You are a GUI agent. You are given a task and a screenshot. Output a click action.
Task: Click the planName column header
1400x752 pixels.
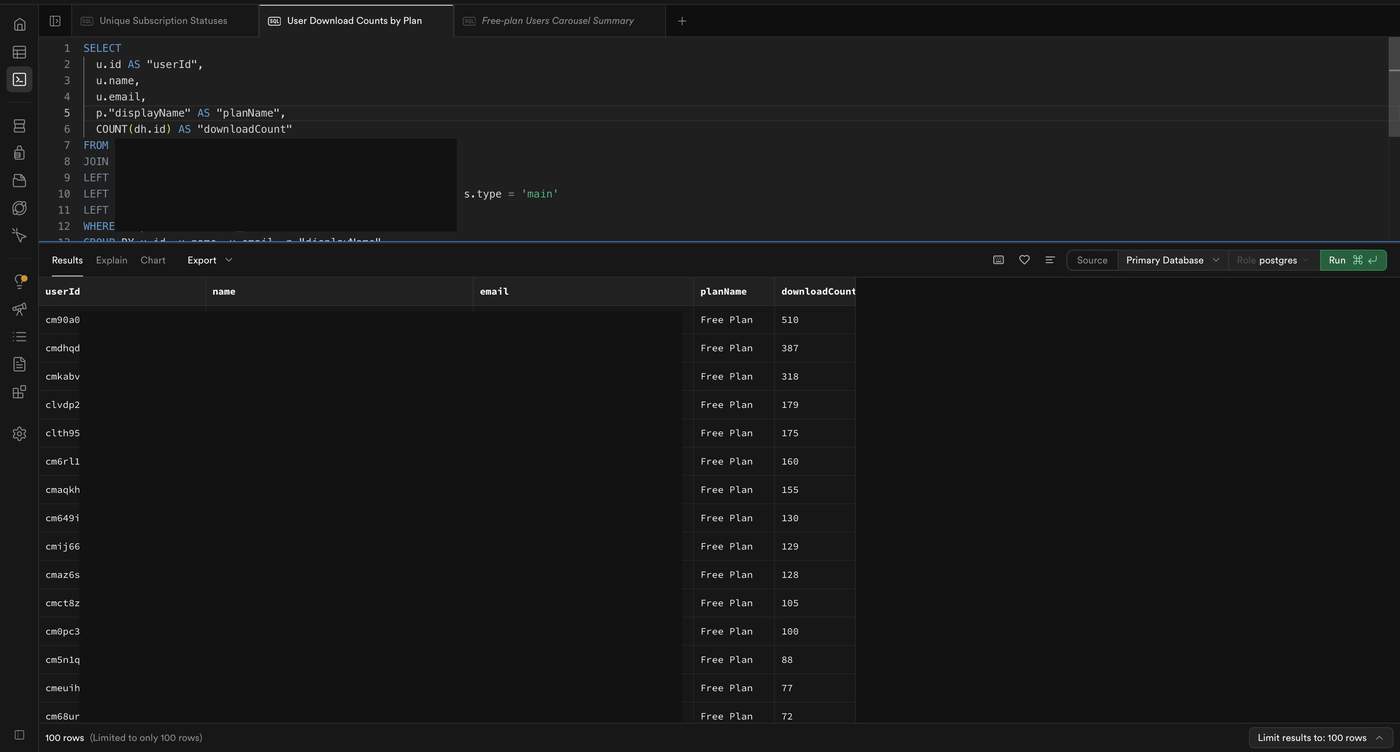(734, 291)
